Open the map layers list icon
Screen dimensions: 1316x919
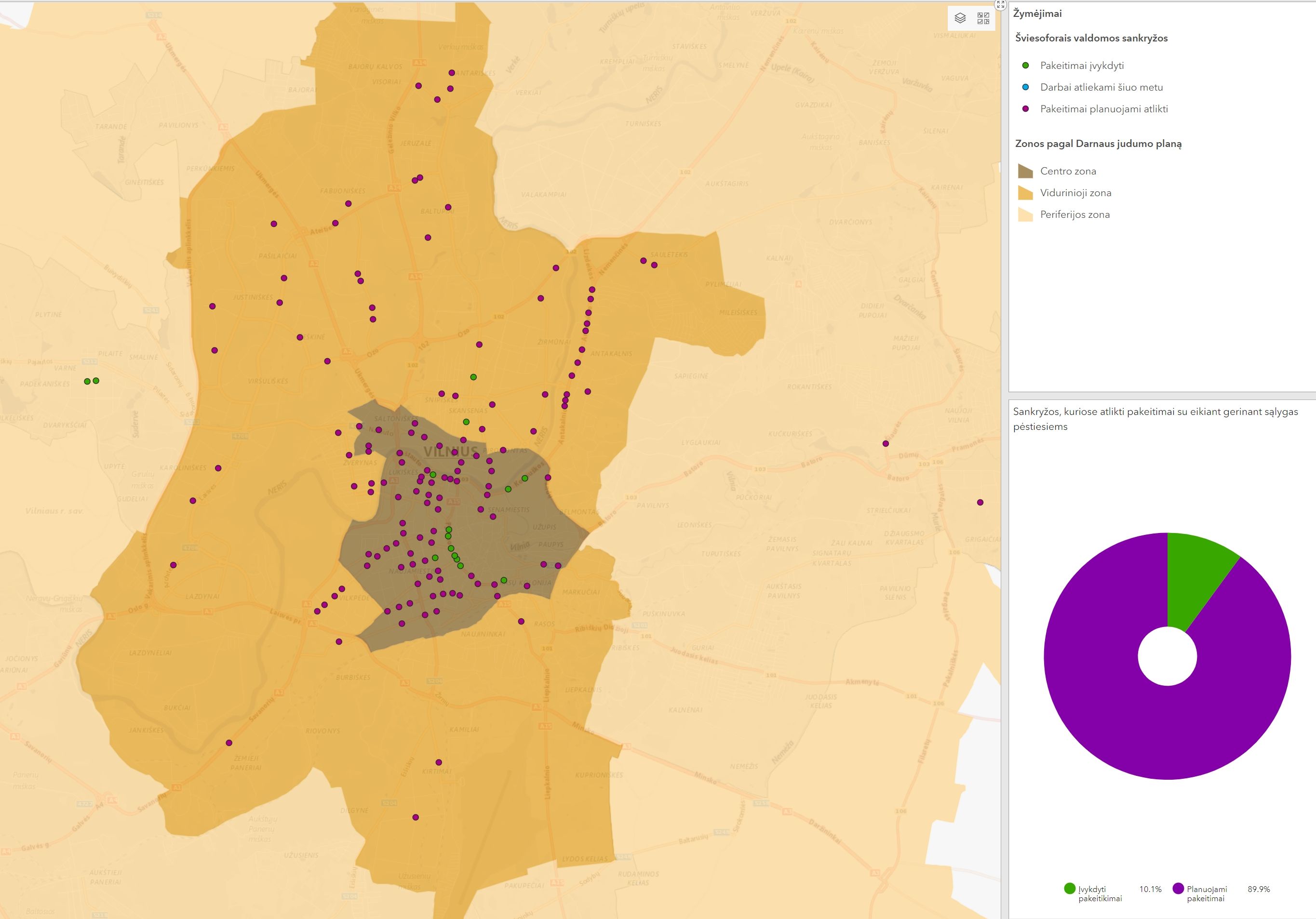click(x=960, y=18)
